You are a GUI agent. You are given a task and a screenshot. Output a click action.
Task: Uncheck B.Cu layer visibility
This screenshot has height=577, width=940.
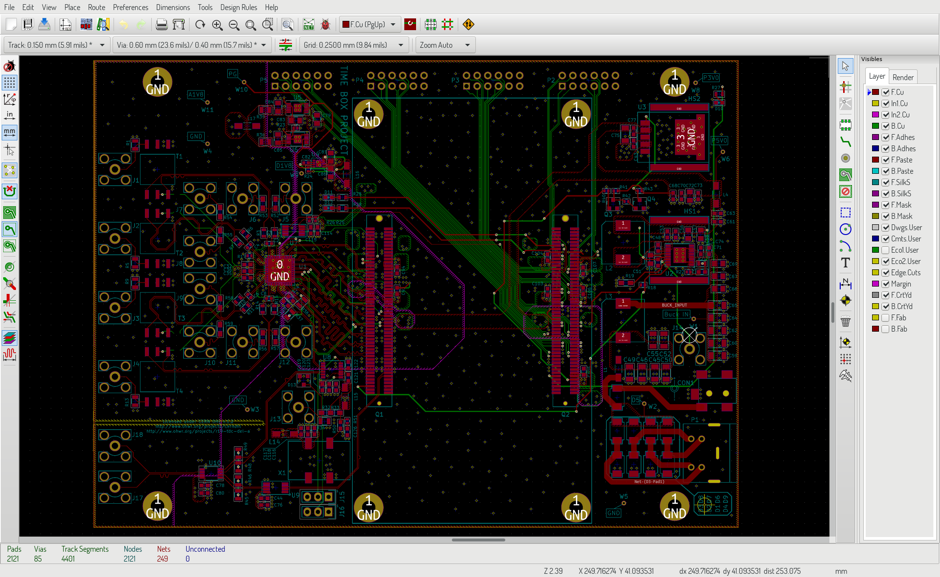pos(885,126)
